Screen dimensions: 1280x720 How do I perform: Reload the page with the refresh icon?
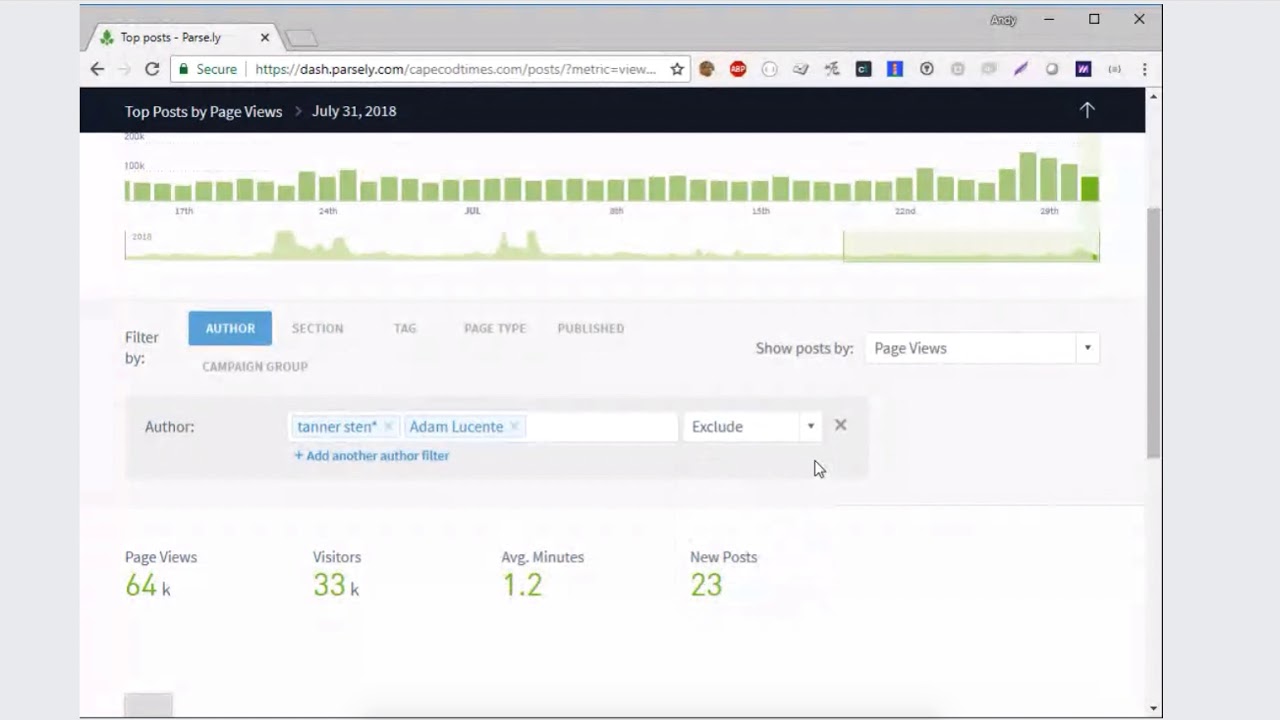coord(152,69)
